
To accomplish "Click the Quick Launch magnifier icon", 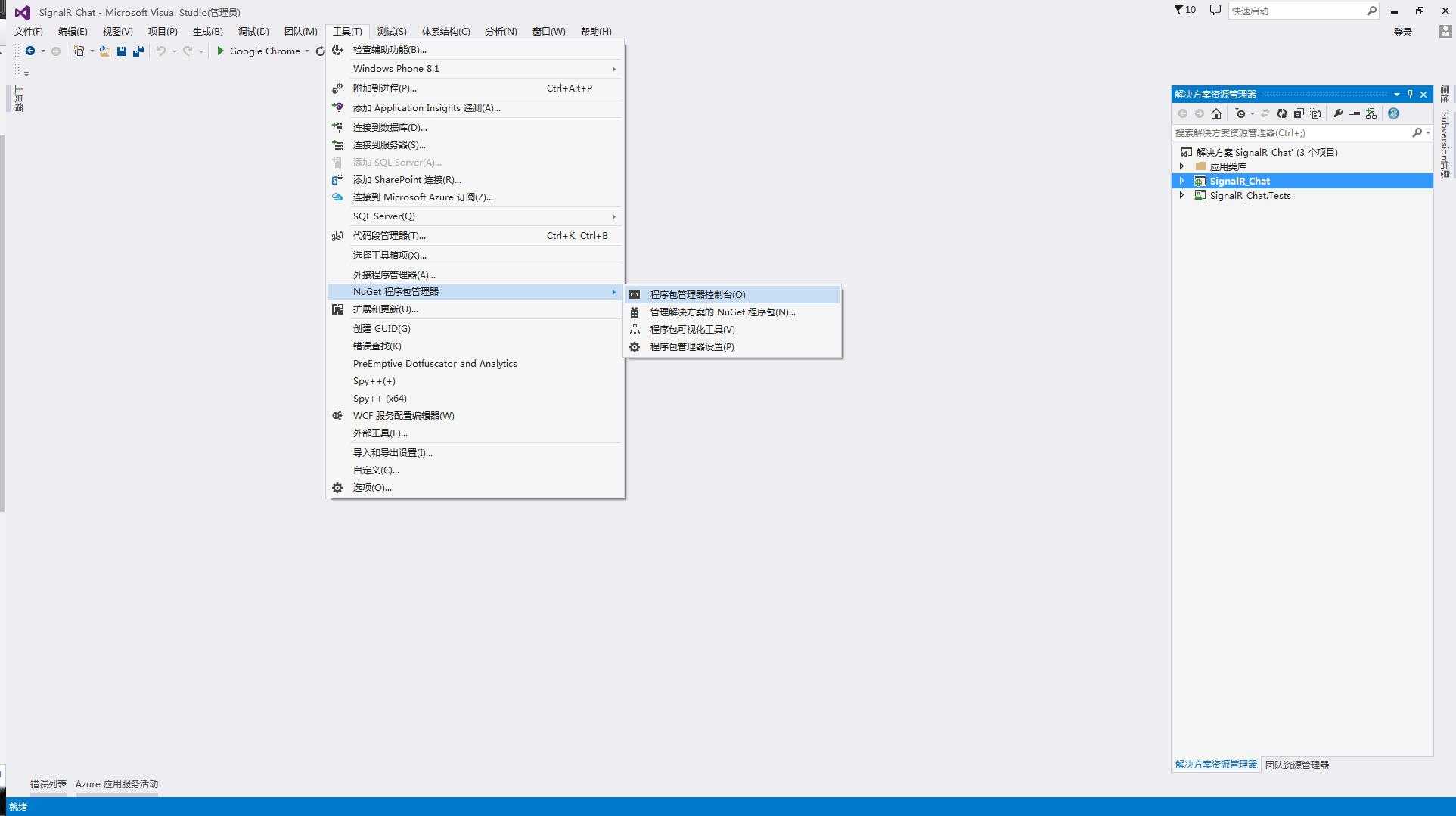I will pos(1371,11).
